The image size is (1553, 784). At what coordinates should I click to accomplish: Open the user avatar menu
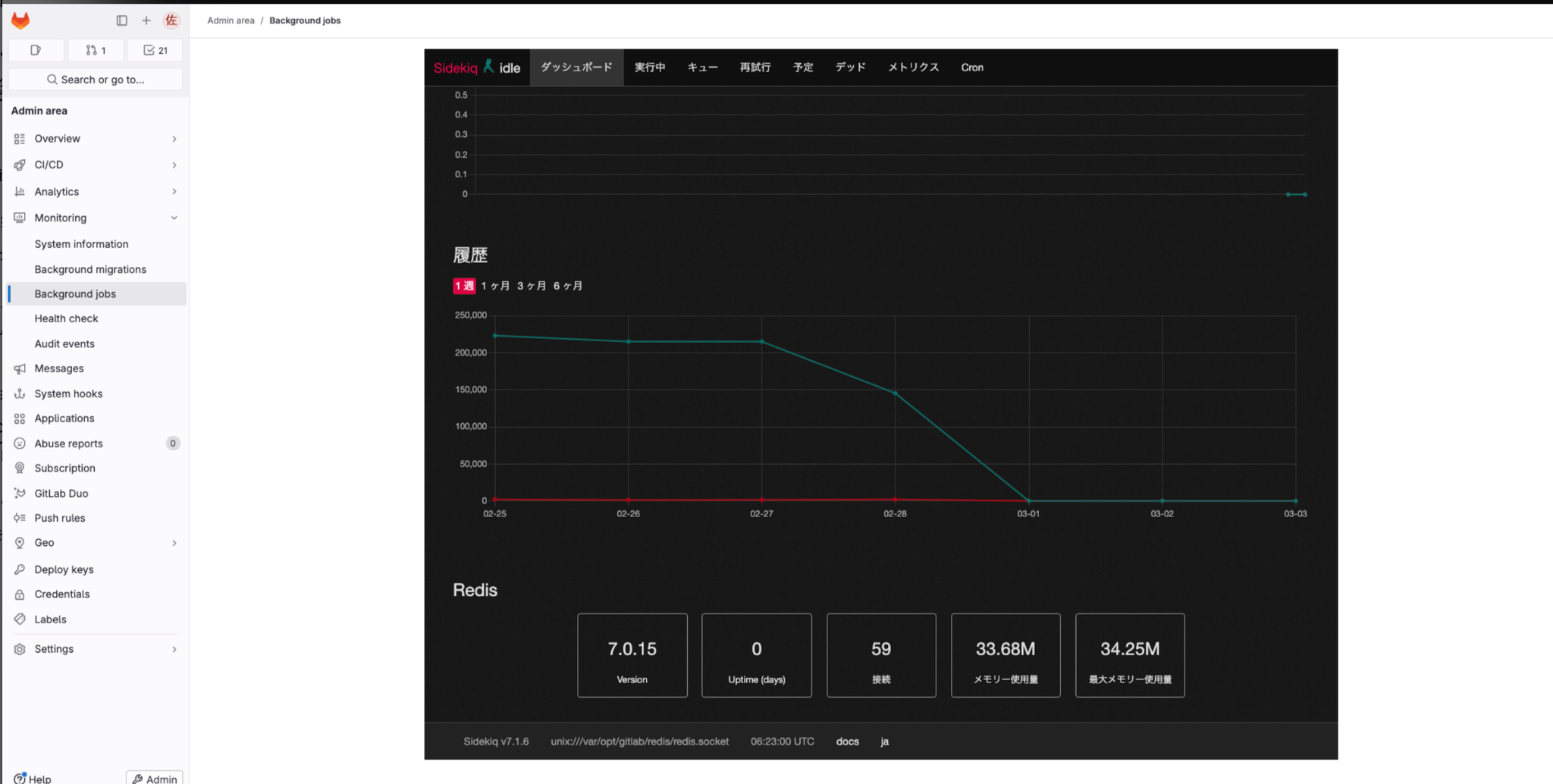click(x=171, y=20)
